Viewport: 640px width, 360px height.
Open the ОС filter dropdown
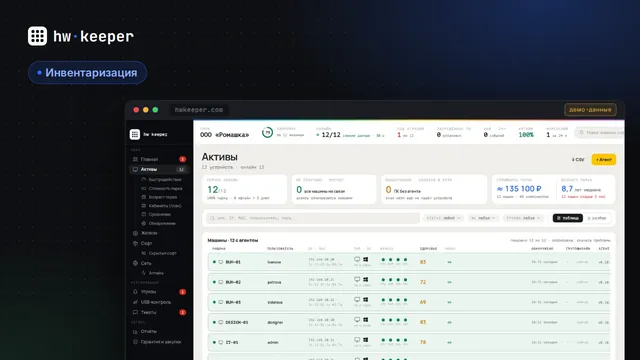tap(483, 218)
